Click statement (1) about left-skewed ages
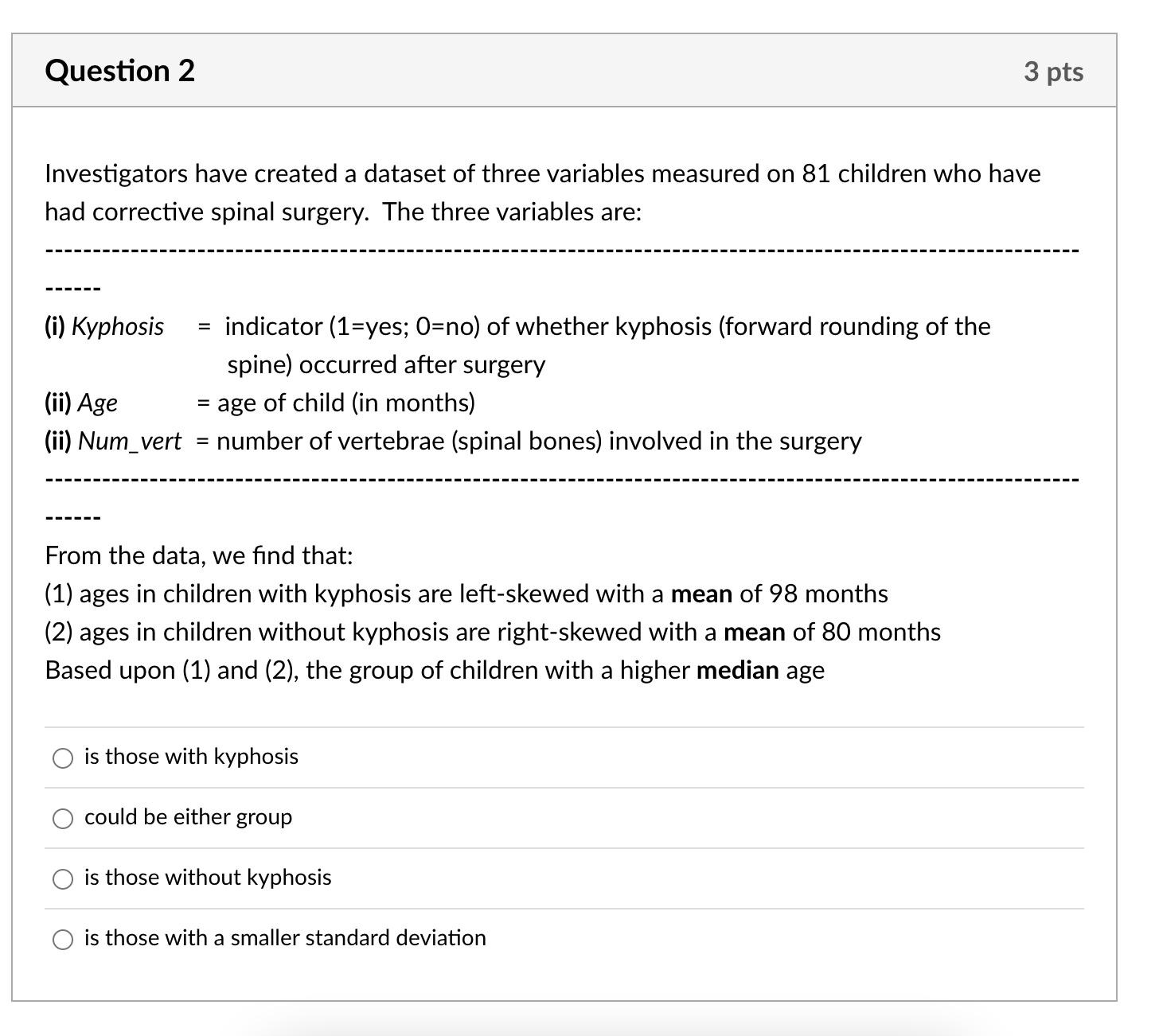 pos(466,594)
